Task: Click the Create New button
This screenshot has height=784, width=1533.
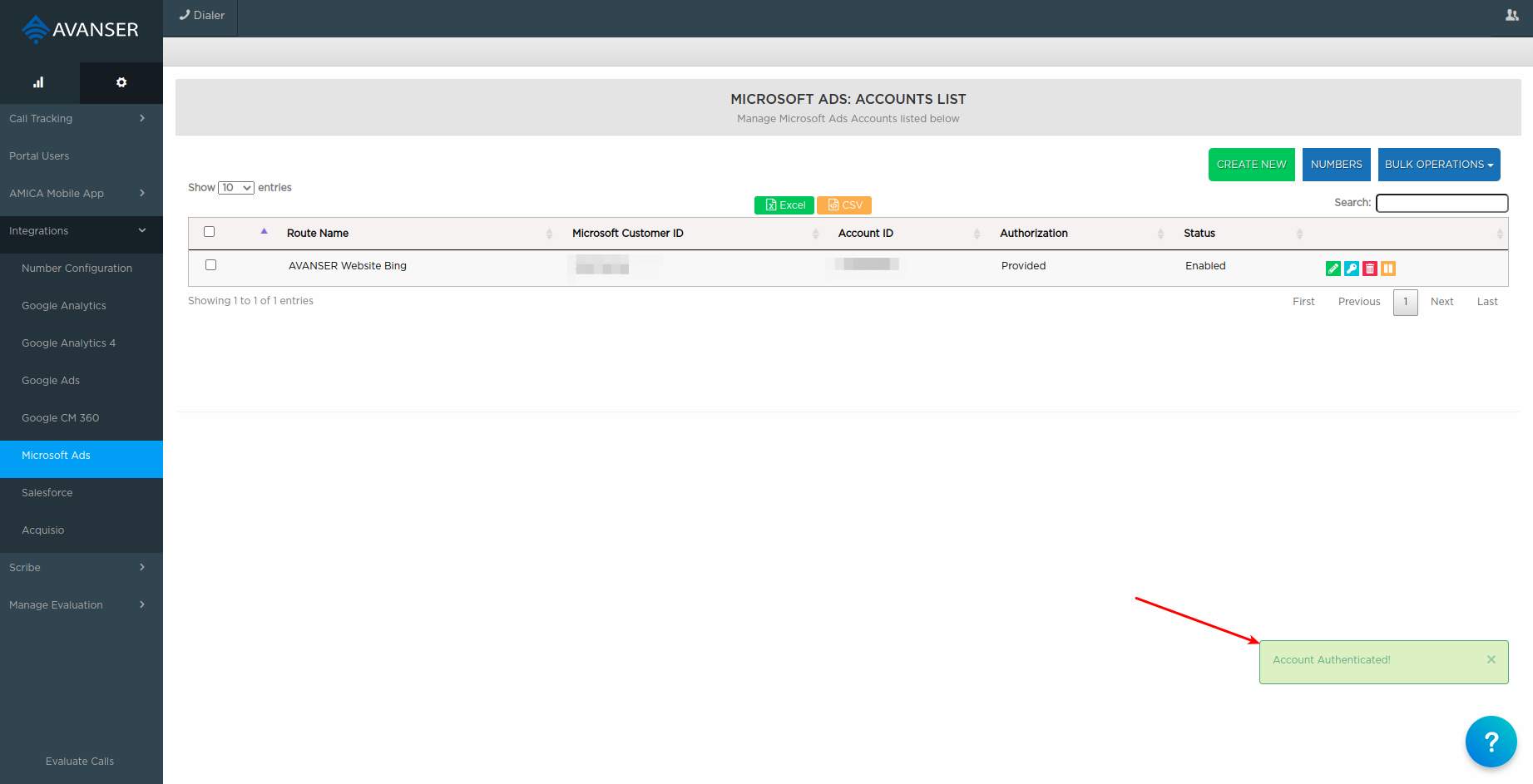Action: (x=1252, y=165)
